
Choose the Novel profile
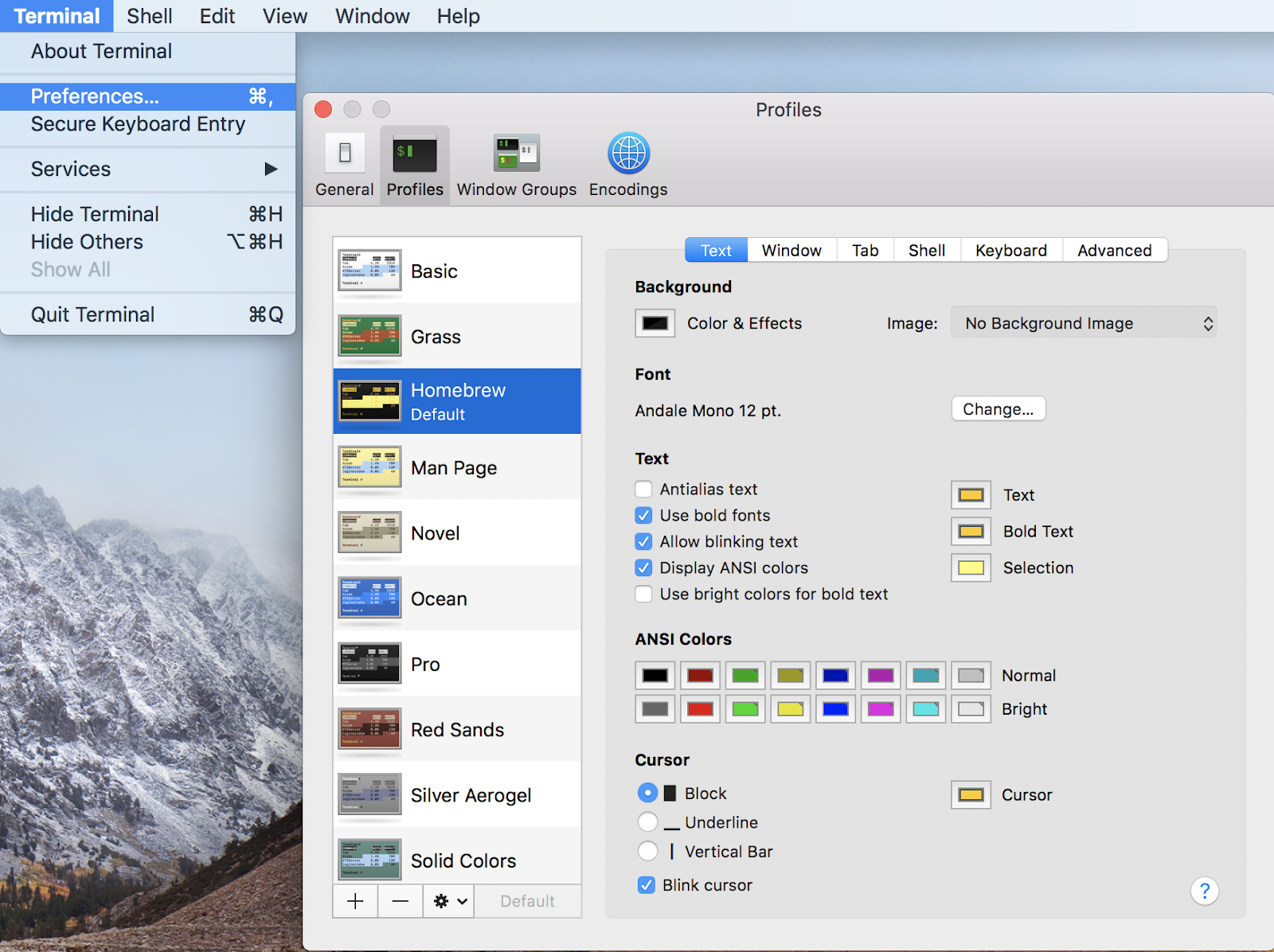pyautogui.click(x=457, y=533)
